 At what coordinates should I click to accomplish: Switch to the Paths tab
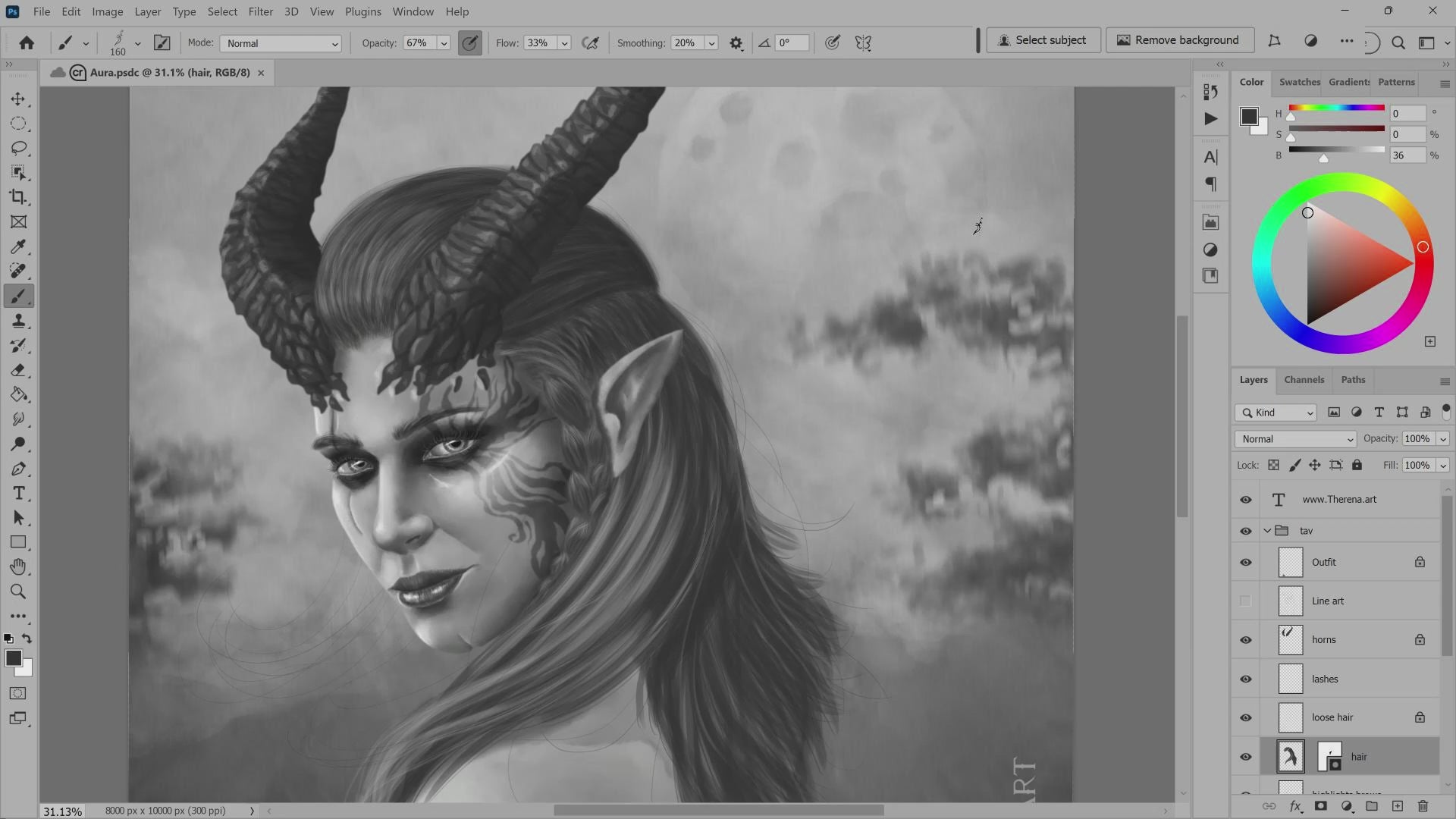coord(1353,380)
